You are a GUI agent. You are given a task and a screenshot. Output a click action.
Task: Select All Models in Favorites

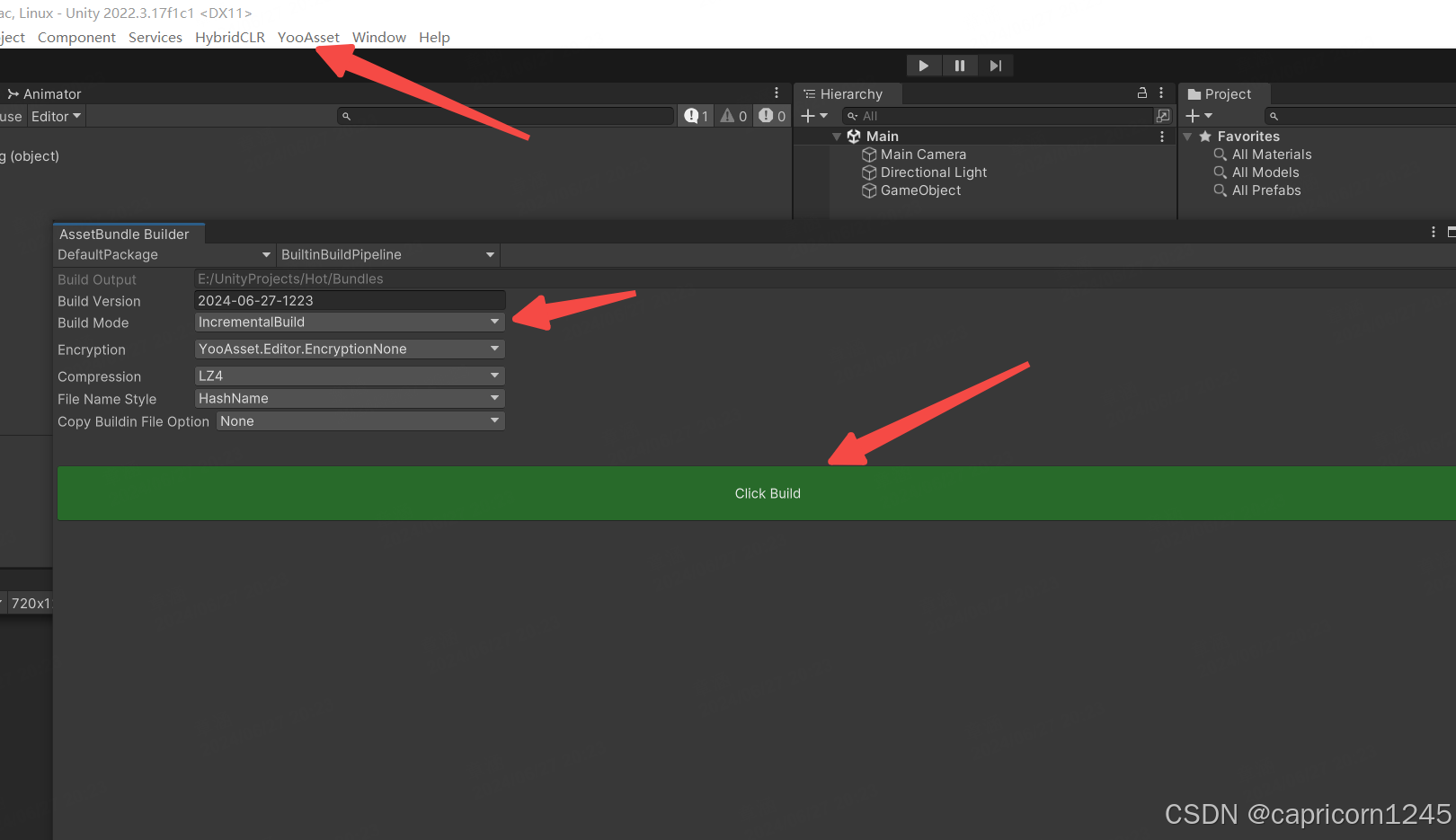coord(1265,172)
